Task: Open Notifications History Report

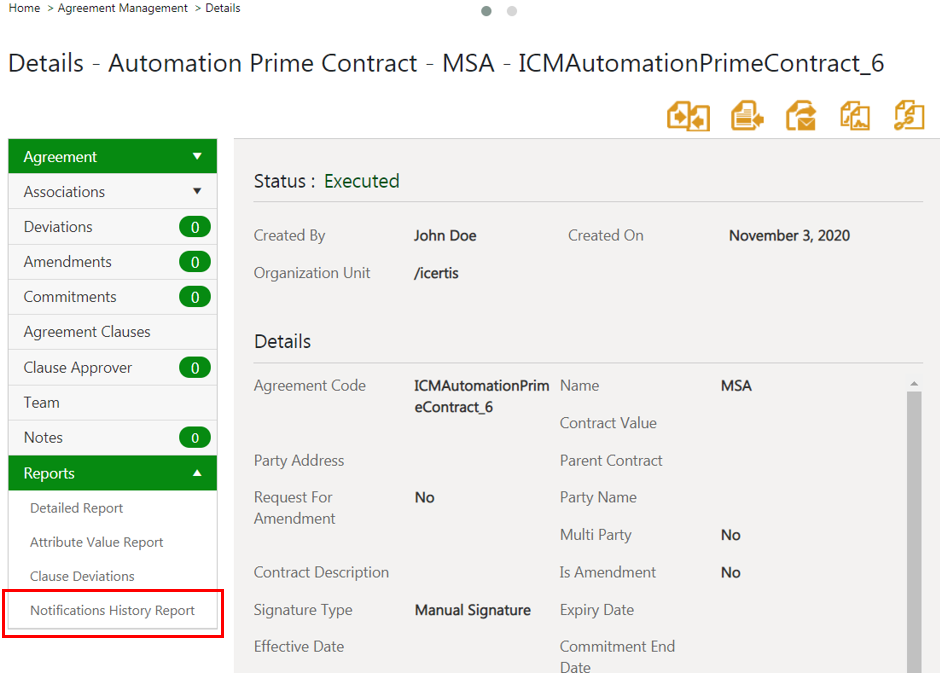Action: [x=113, y=610]
